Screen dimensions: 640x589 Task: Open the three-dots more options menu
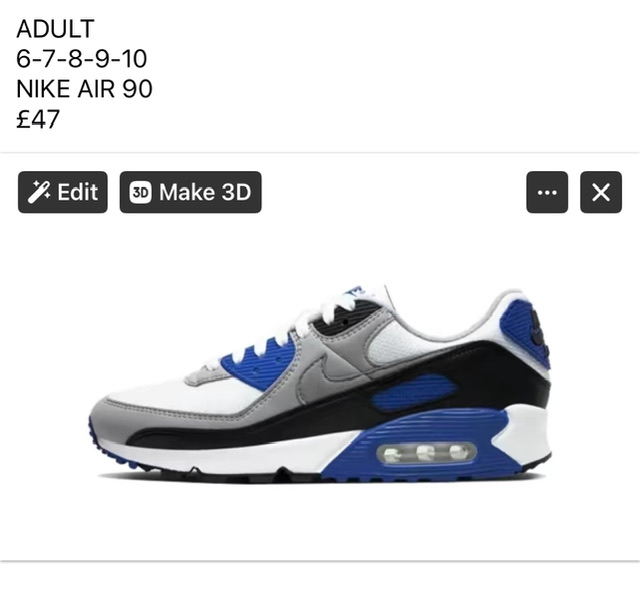[x=547, y=192]
